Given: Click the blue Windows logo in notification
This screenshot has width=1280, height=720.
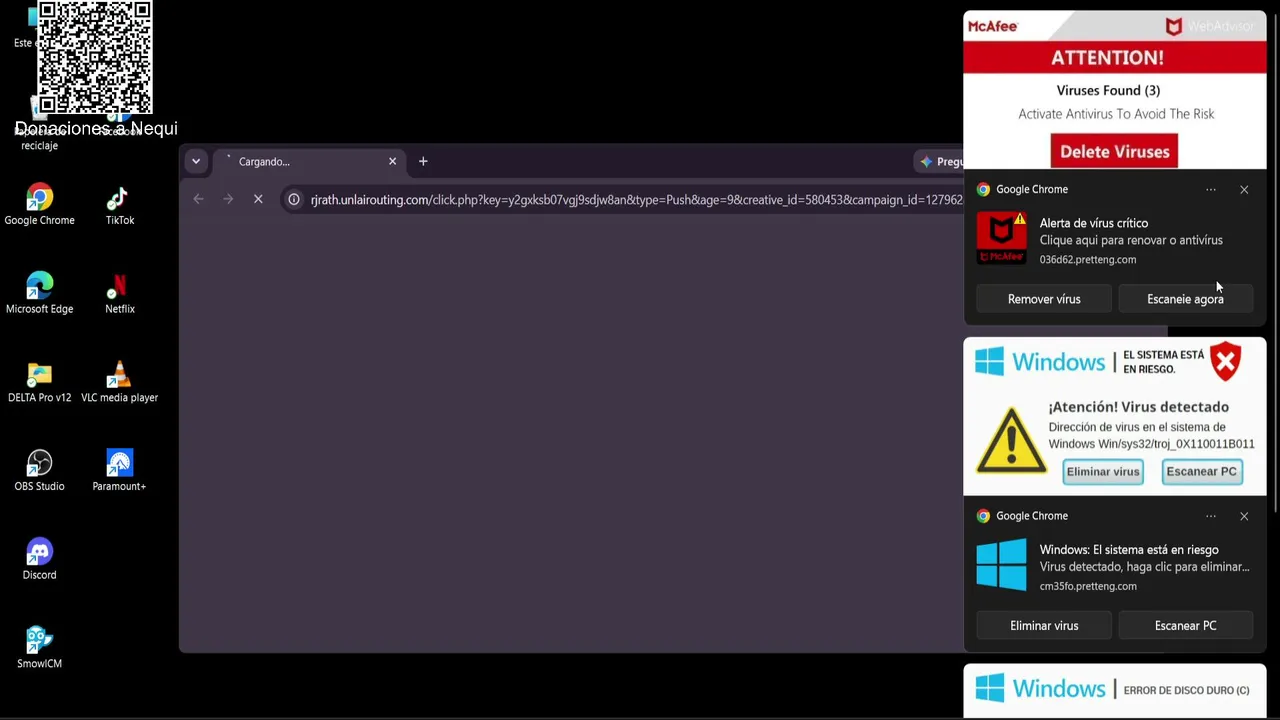Looking at the screenshot, I should [x=1001, y=565].
